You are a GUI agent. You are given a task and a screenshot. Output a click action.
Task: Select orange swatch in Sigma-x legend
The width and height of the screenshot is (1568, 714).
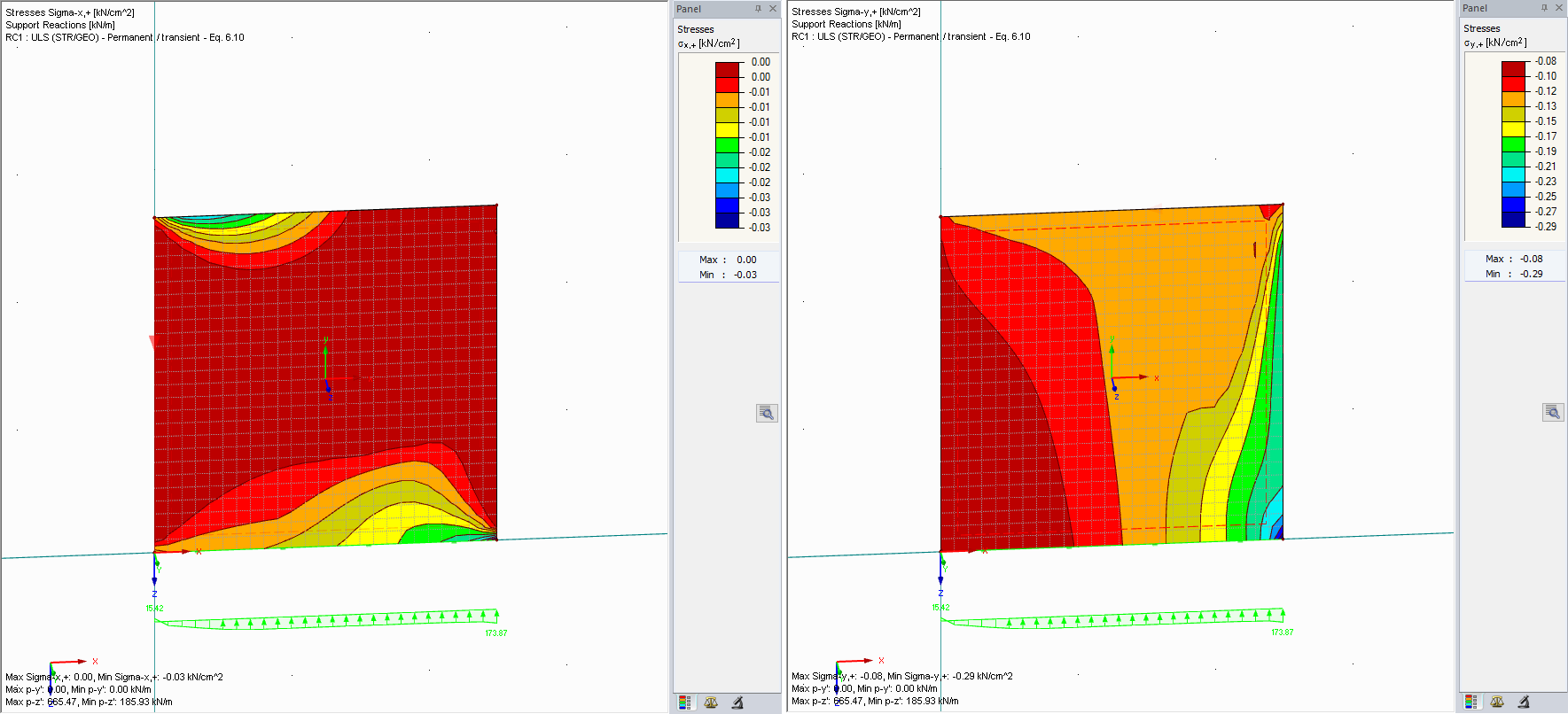click(727, 100)
